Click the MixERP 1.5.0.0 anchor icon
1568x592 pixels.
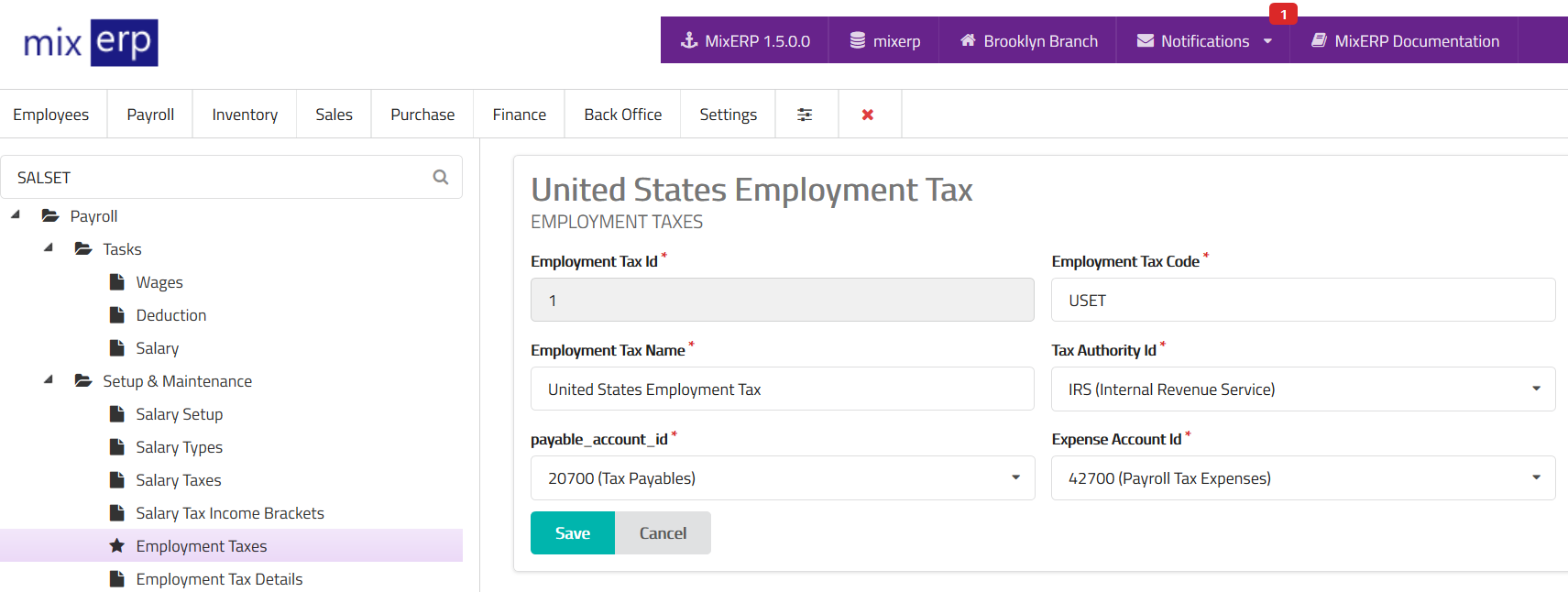click(689, 40)
